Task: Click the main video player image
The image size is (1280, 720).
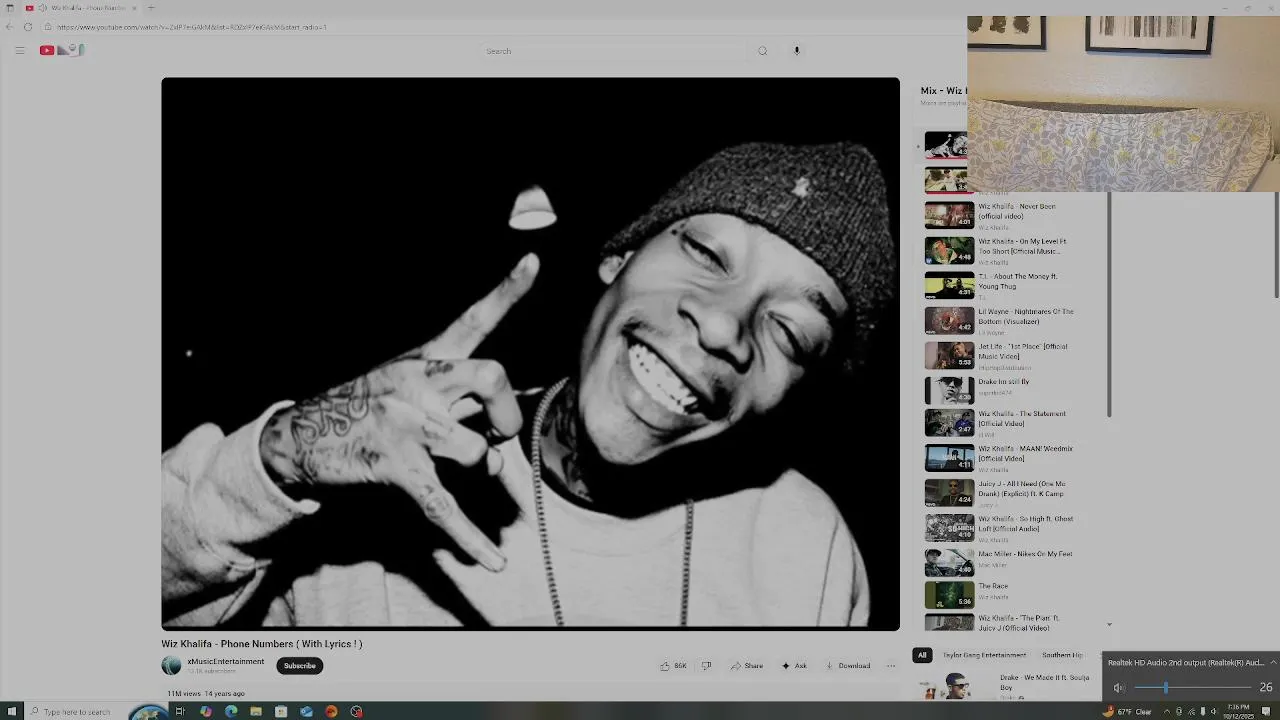Action: click(x=530, y=353)
